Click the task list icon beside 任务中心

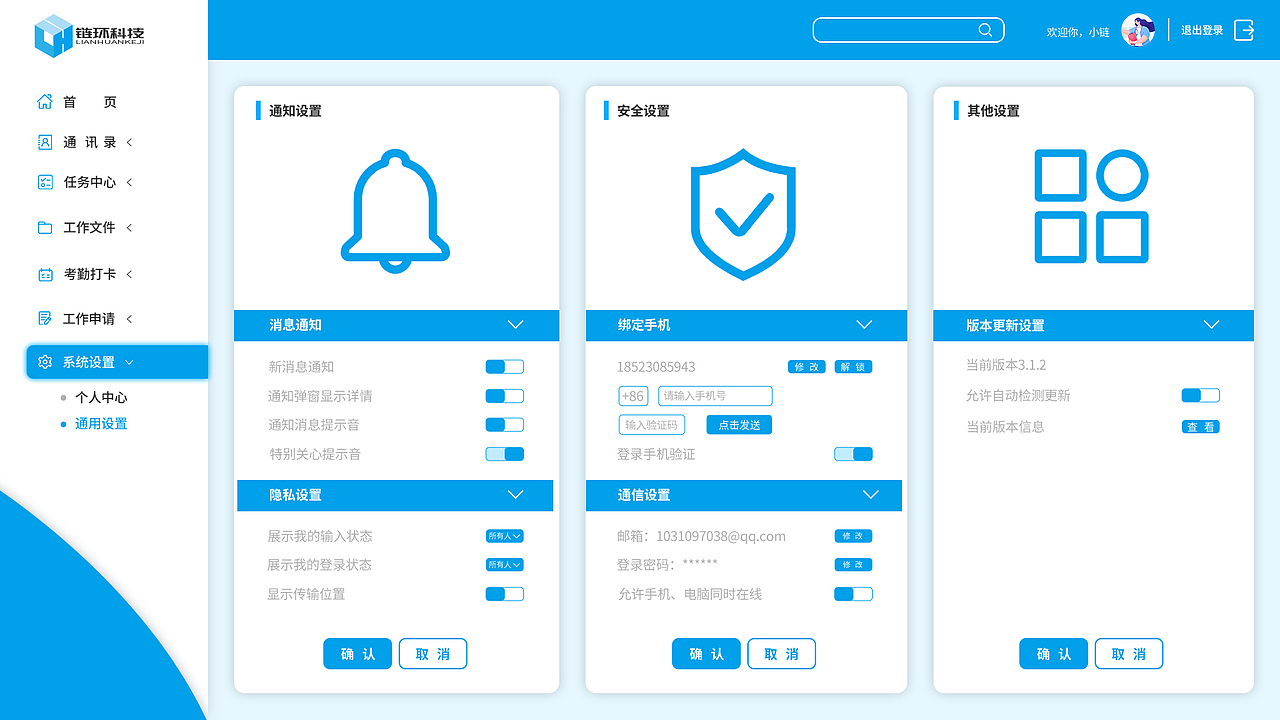click(x=45, y=182)
